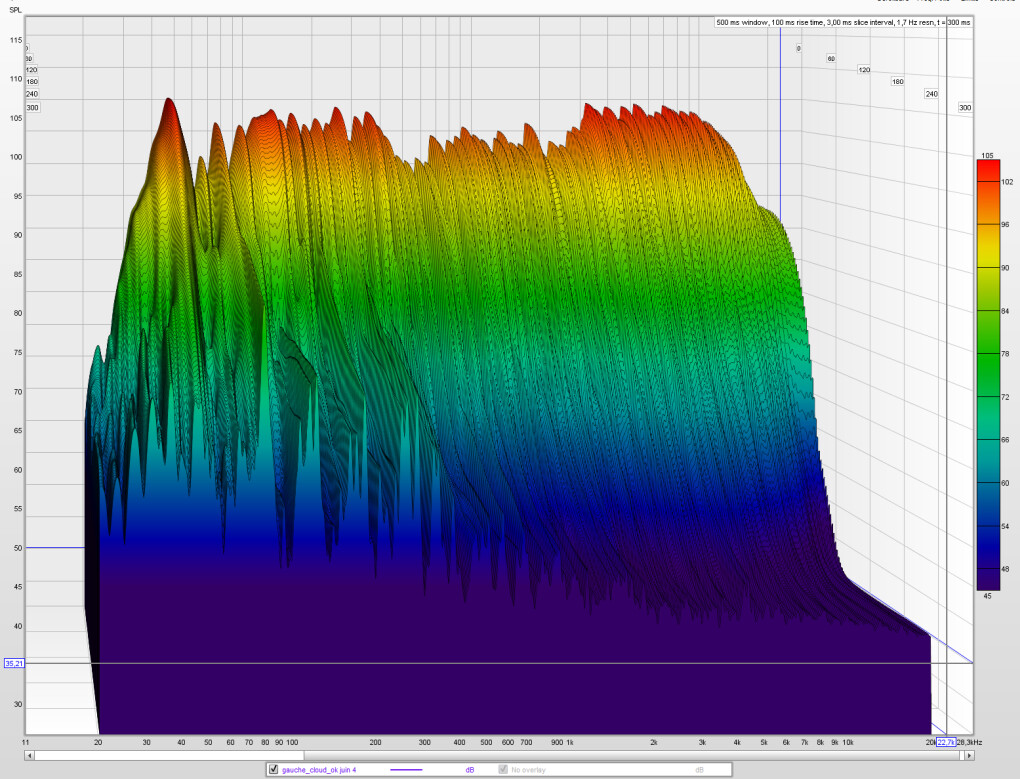The width and height of the screenshot is (1020, 779).
Task: Toggle the gauche_cloud_ok juin 4 trace checkbox
Action: tap(274, 769)
